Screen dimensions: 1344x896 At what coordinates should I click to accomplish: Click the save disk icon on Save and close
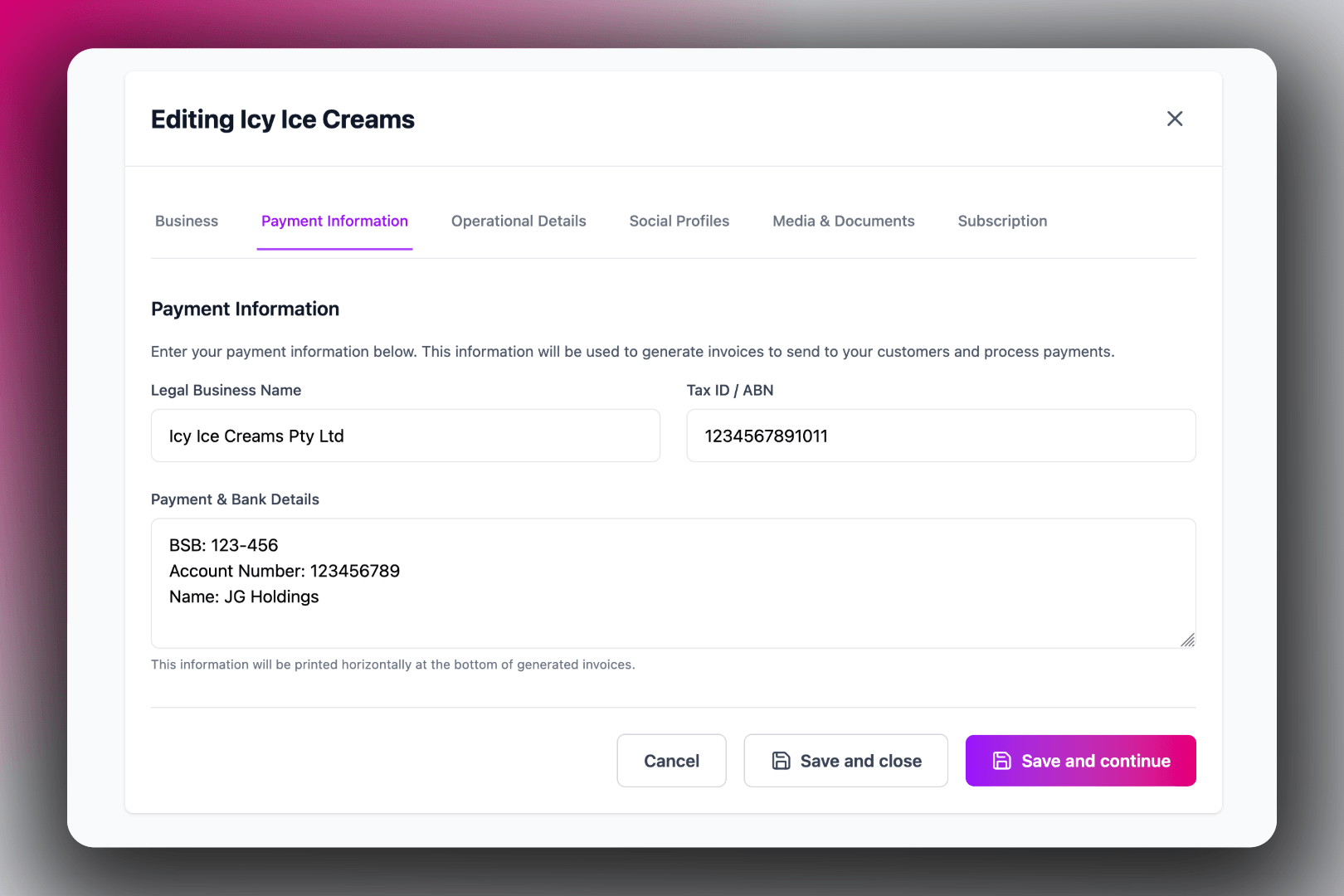[781, 760]
